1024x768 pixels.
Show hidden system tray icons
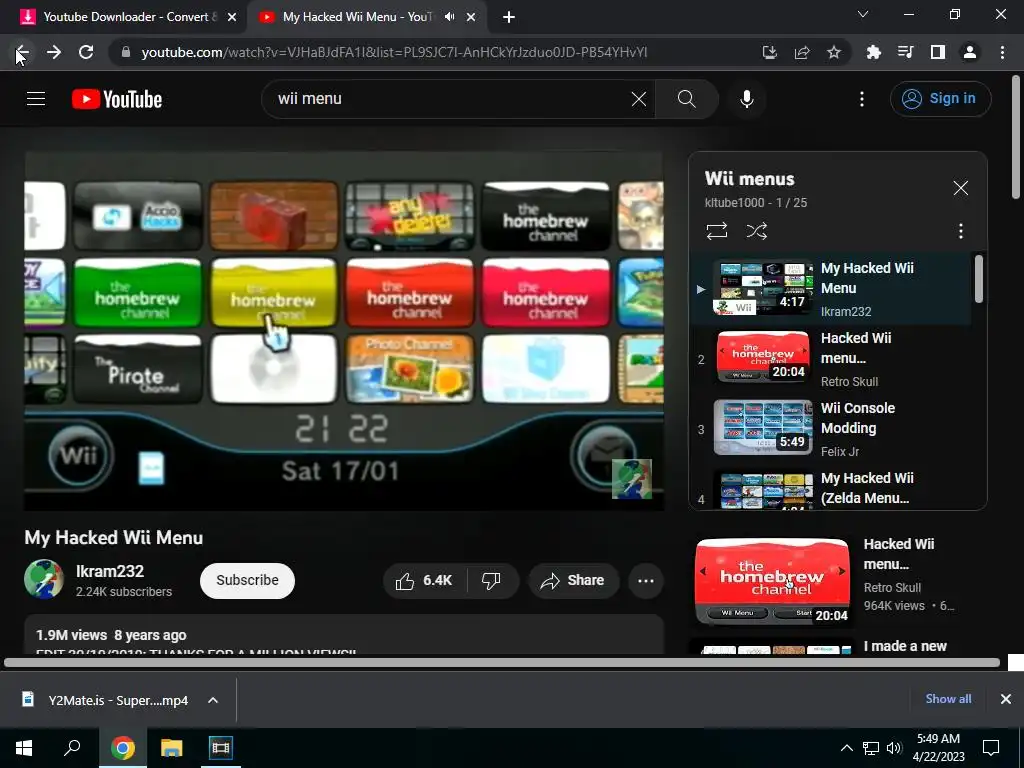(x=846, y=748)
